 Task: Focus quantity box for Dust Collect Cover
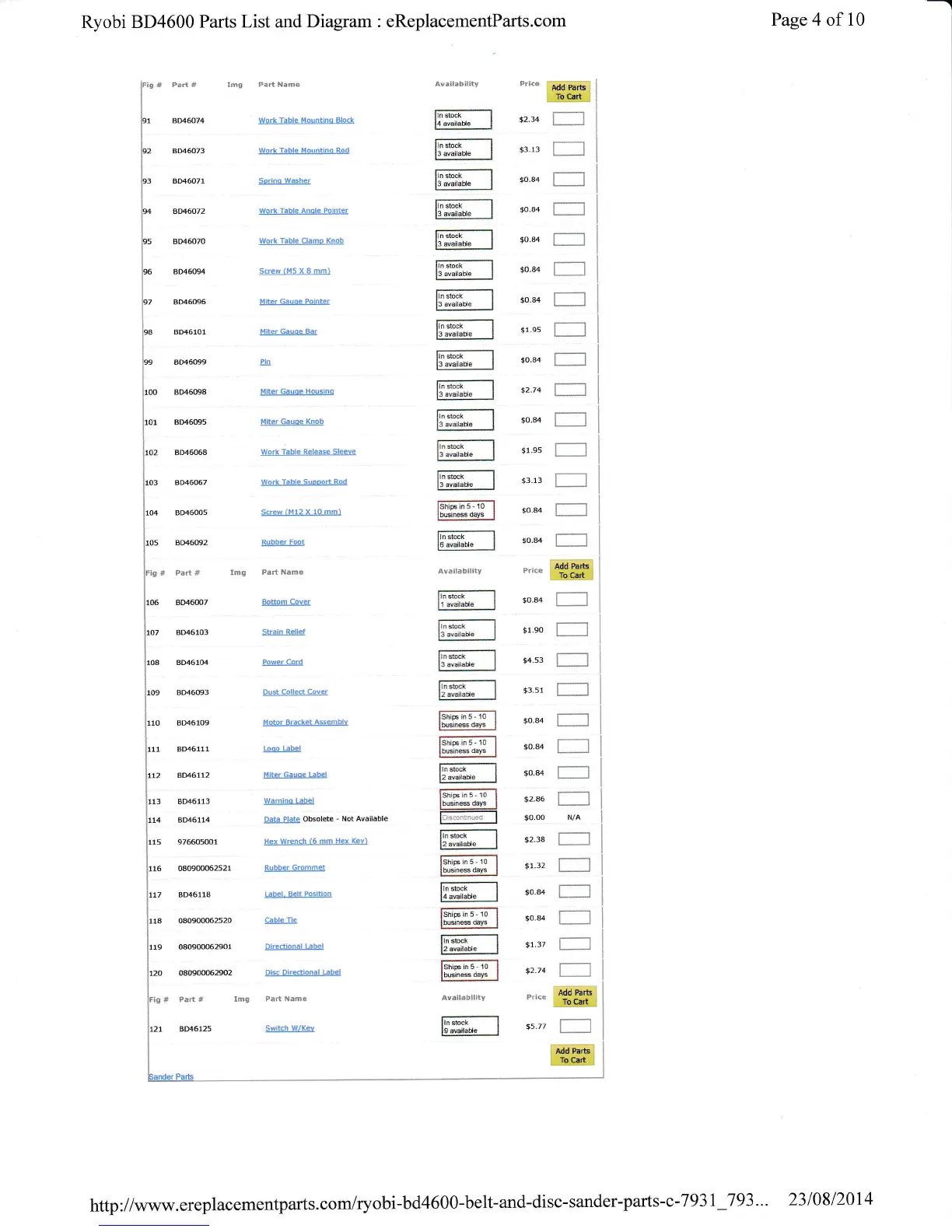[572, 690]
